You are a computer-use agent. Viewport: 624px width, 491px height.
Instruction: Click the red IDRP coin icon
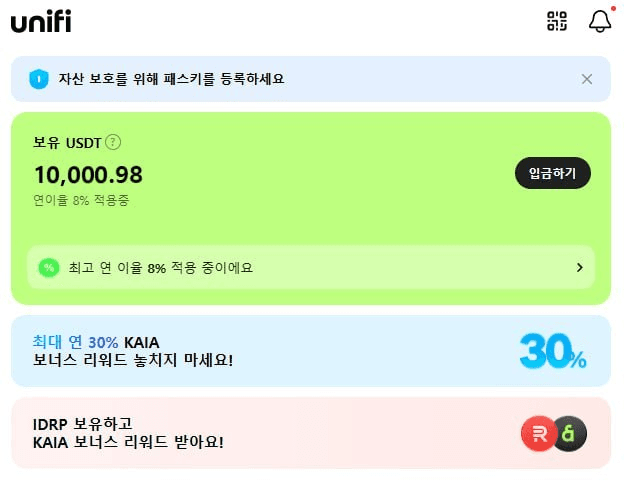[x=539, y=433]
